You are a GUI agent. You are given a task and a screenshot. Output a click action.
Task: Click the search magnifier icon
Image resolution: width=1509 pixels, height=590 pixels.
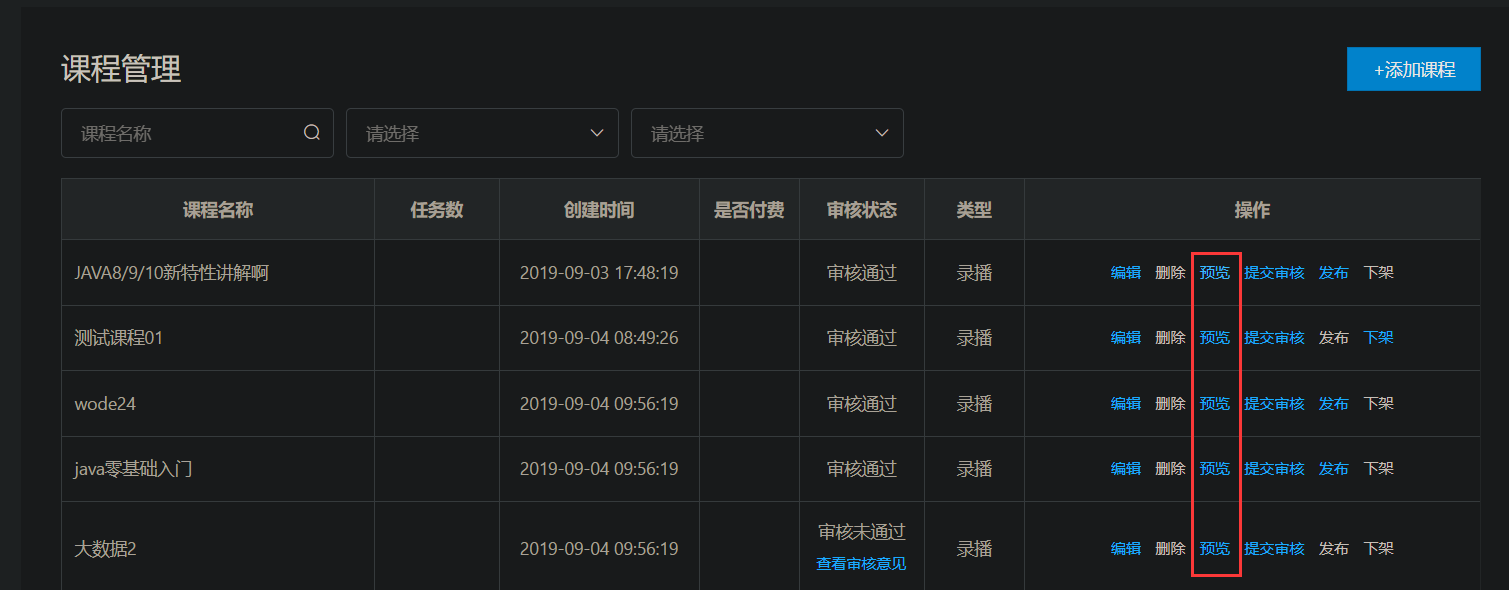point(312,133)
